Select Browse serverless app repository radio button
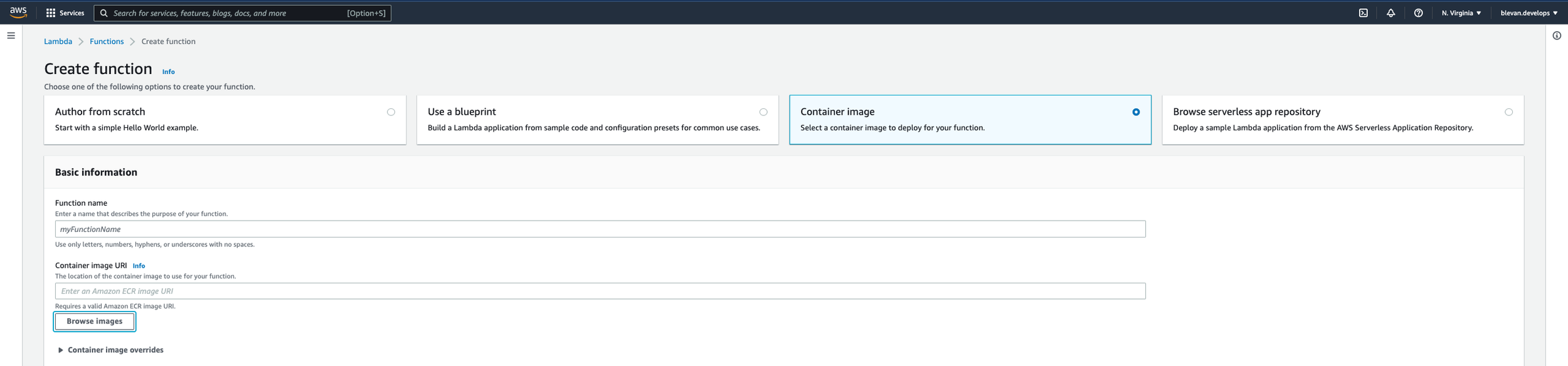The height and width of the screenshot is (366, 1568). (1508, 112)
